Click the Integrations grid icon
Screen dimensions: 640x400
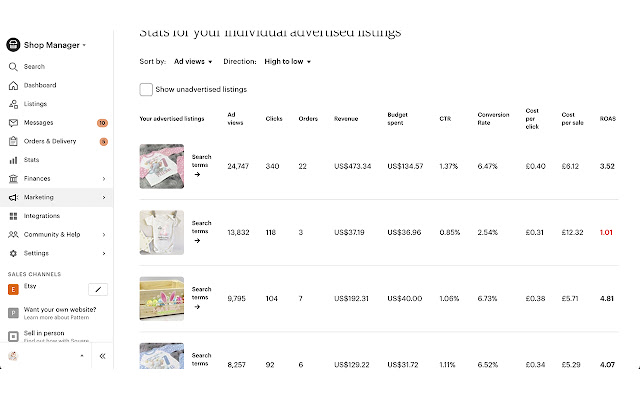[x=13, y=216]
